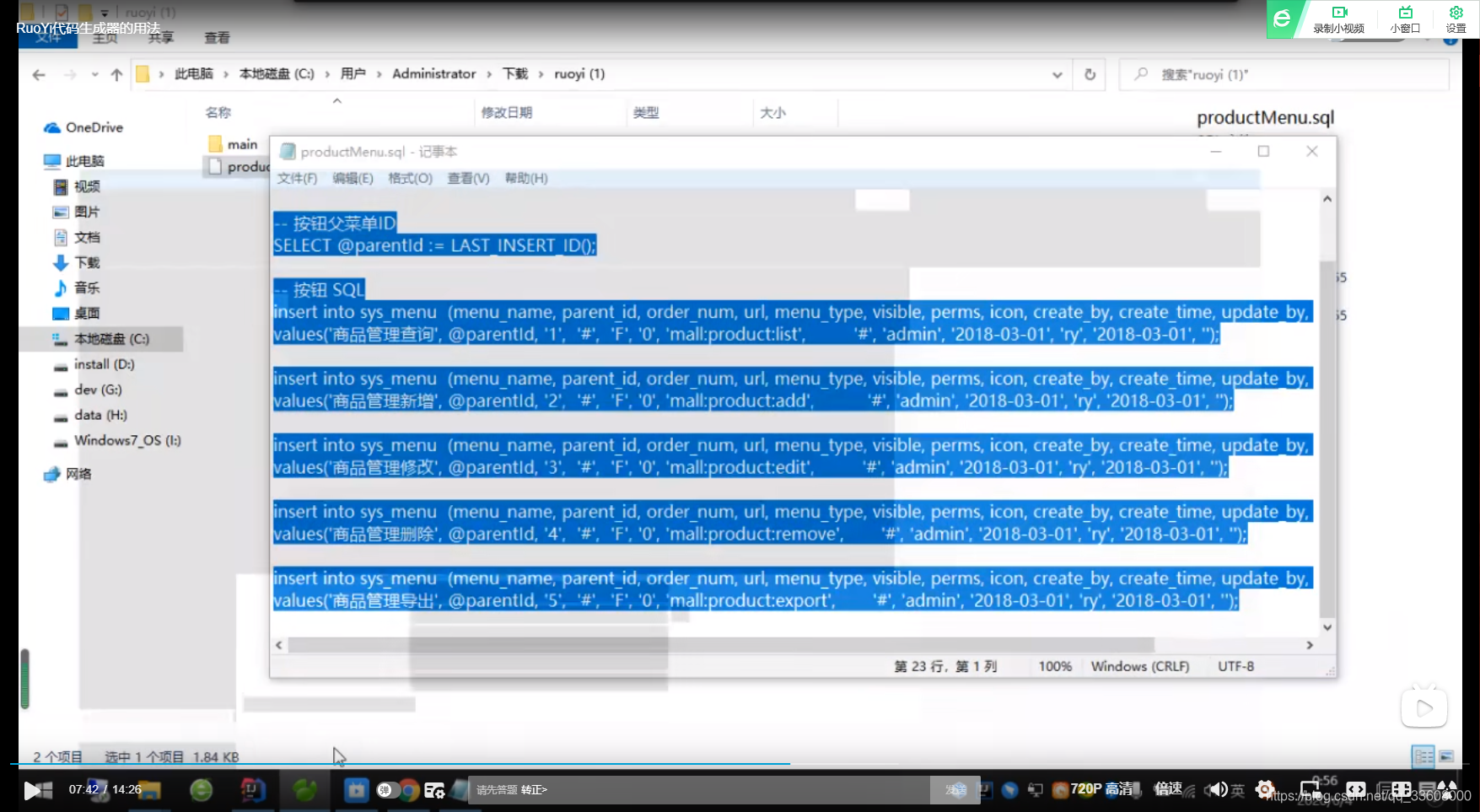Go back in Explorer navigation
Viewport: 1480px width, 812px height.
click(x=39, y=74)
